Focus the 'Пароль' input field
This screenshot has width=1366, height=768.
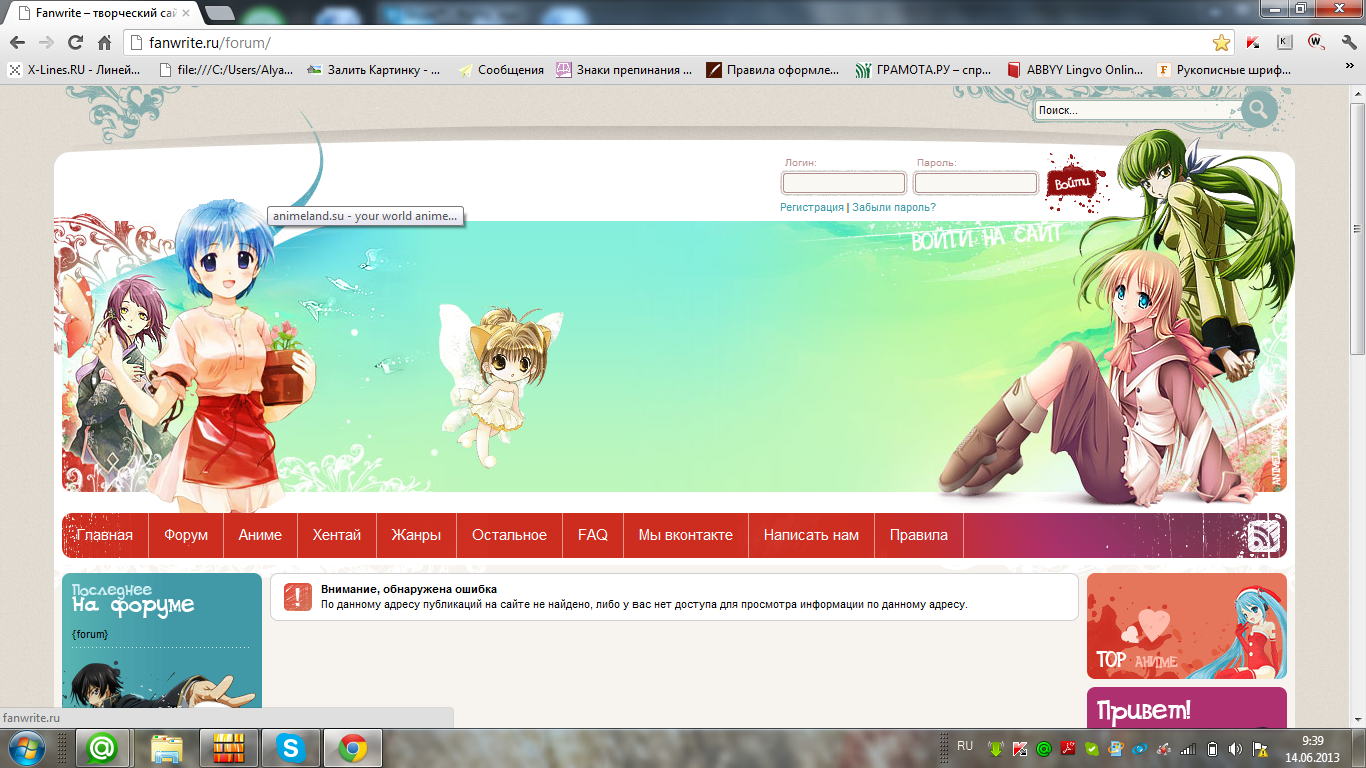point(976,183)
